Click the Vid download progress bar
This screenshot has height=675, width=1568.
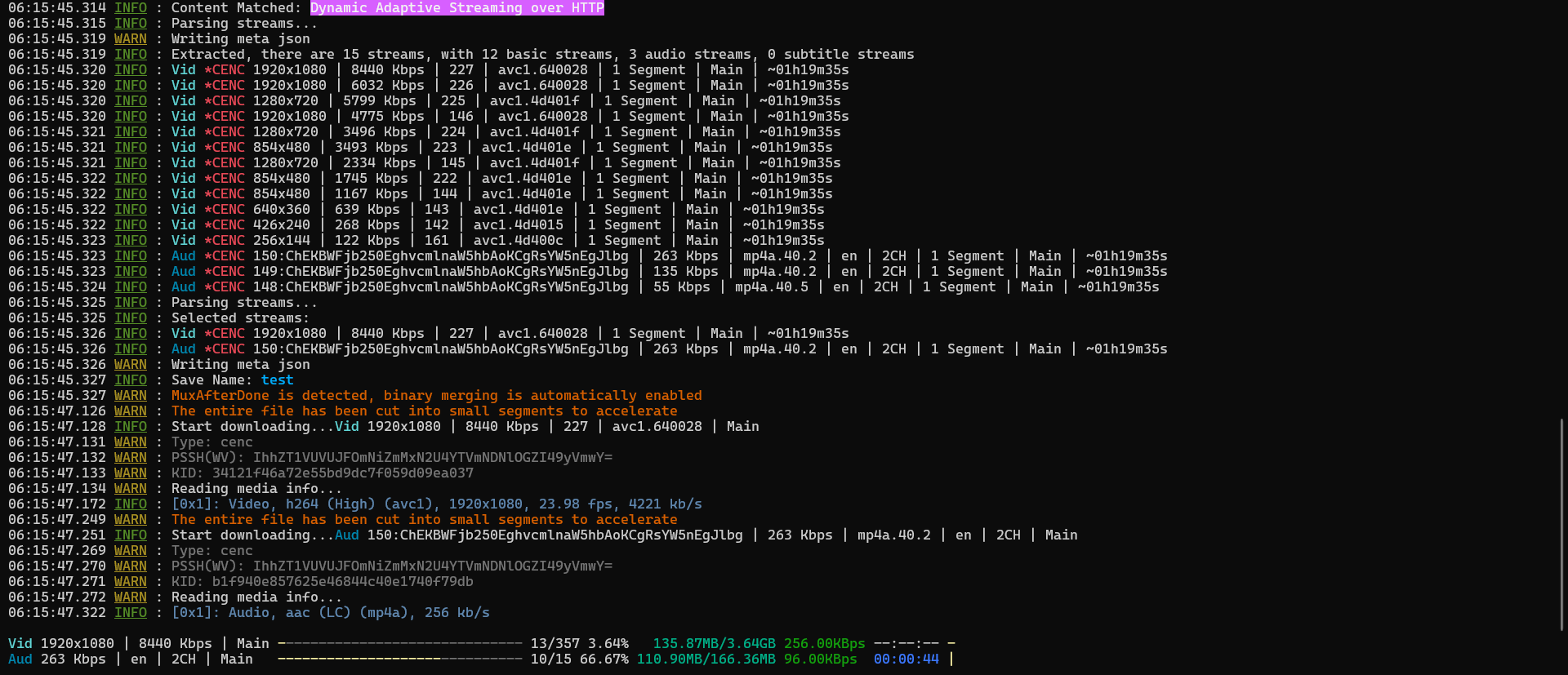tap(400, 644)
